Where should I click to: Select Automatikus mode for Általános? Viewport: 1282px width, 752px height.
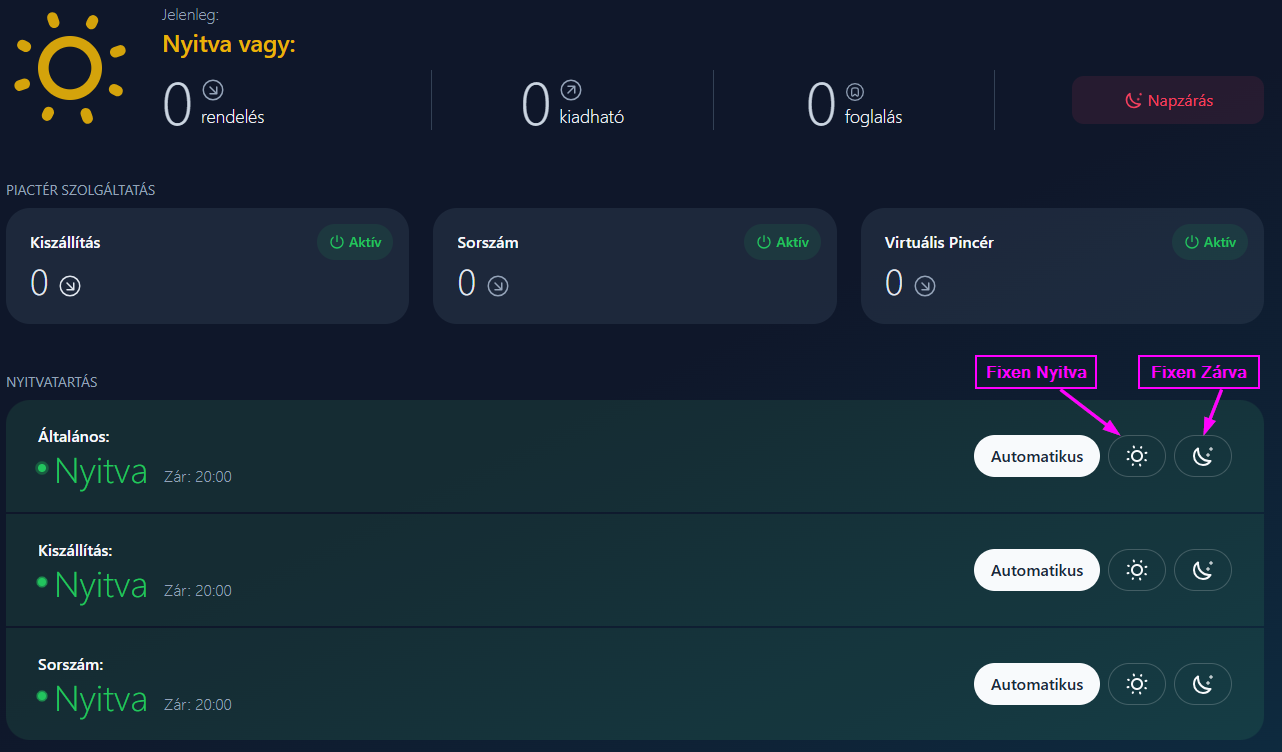pos(1036,456)
